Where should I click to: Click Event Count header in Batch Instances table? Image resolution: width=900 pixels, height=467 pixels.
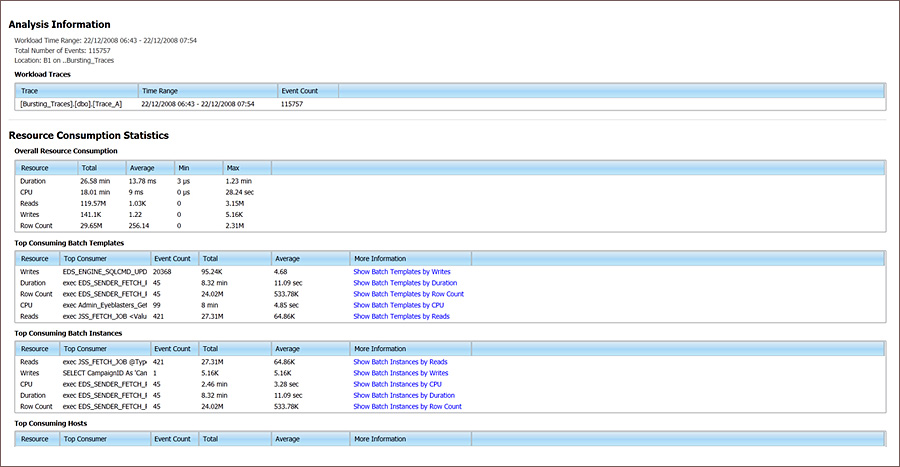click(174, 349)
